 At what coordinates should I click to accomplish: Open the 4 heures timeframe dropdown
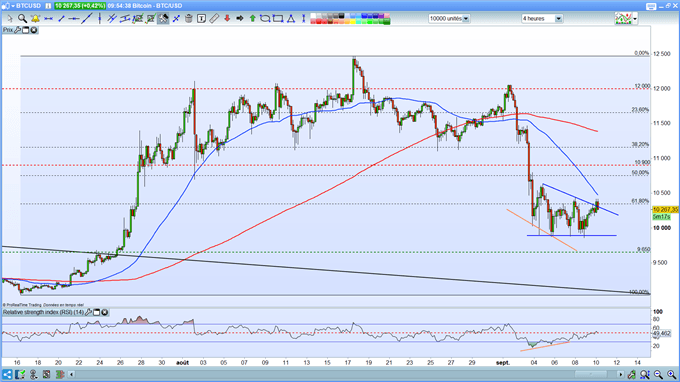pyautogui.click(x=542, y=19)
